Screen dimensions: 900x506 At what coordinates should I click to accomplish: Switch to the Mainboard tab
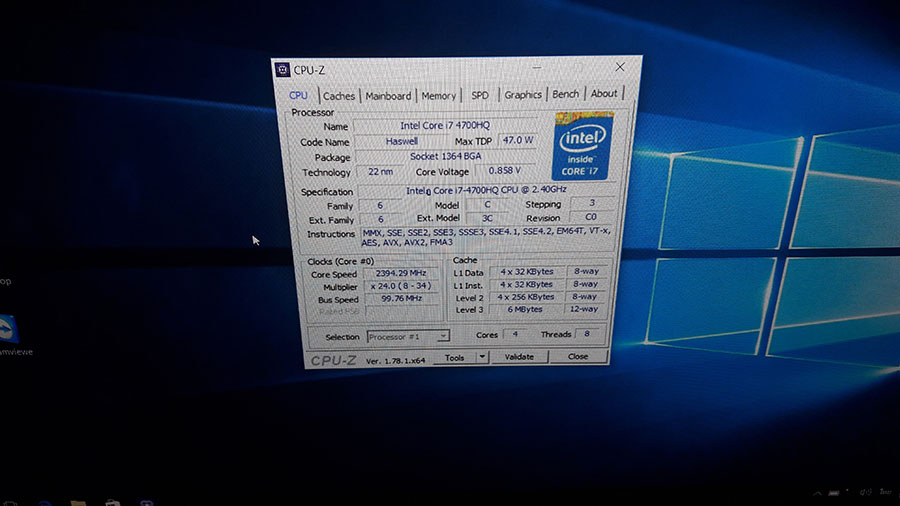point(388,96)
